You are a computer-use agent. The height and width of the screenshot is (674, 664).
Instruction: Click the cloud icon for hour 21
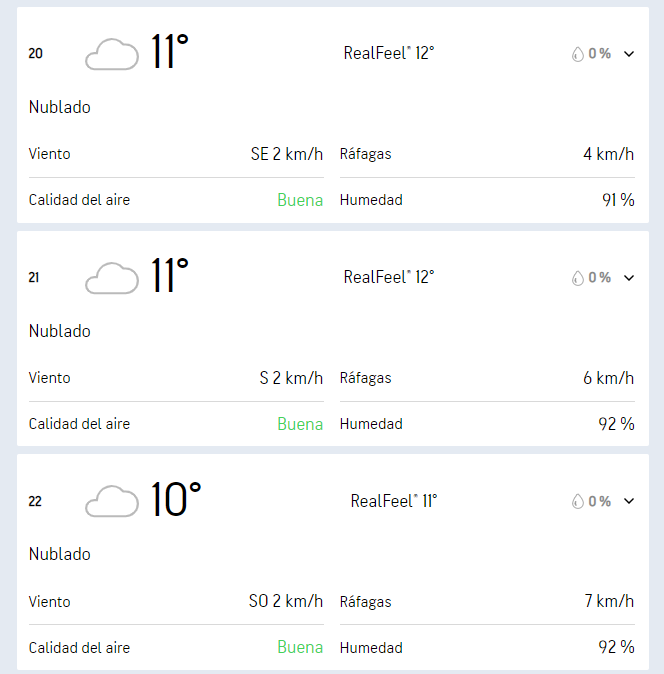pos(112,278)
